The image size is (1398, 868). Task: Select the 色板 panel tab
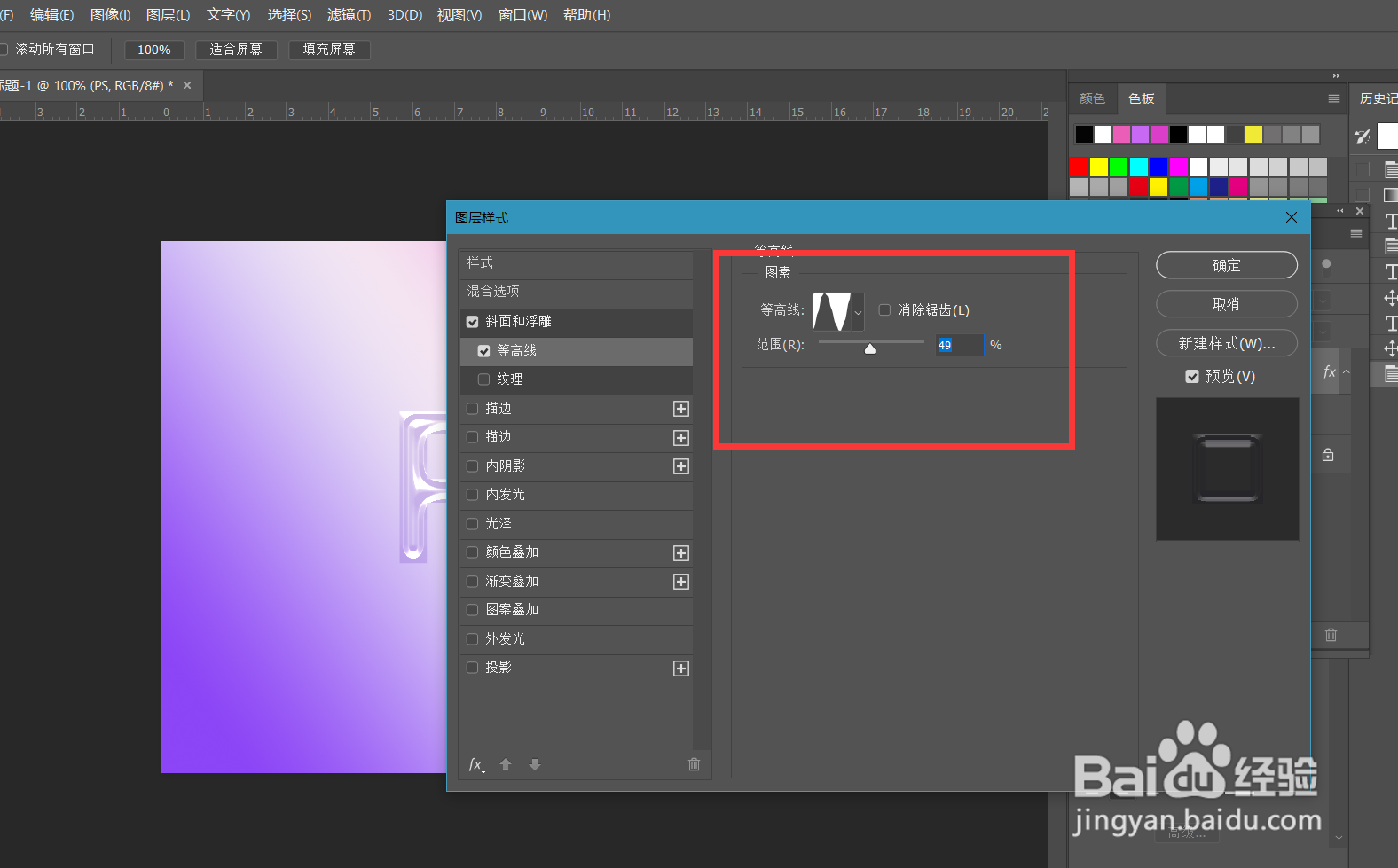[1141, 98]
